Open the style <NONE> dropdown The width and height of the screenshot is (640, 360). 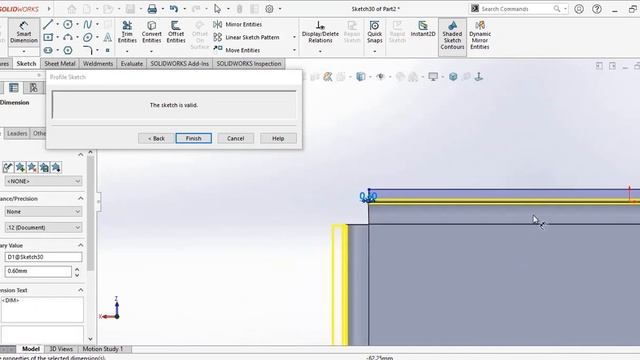pyautogui.click(x=43, y=181)
